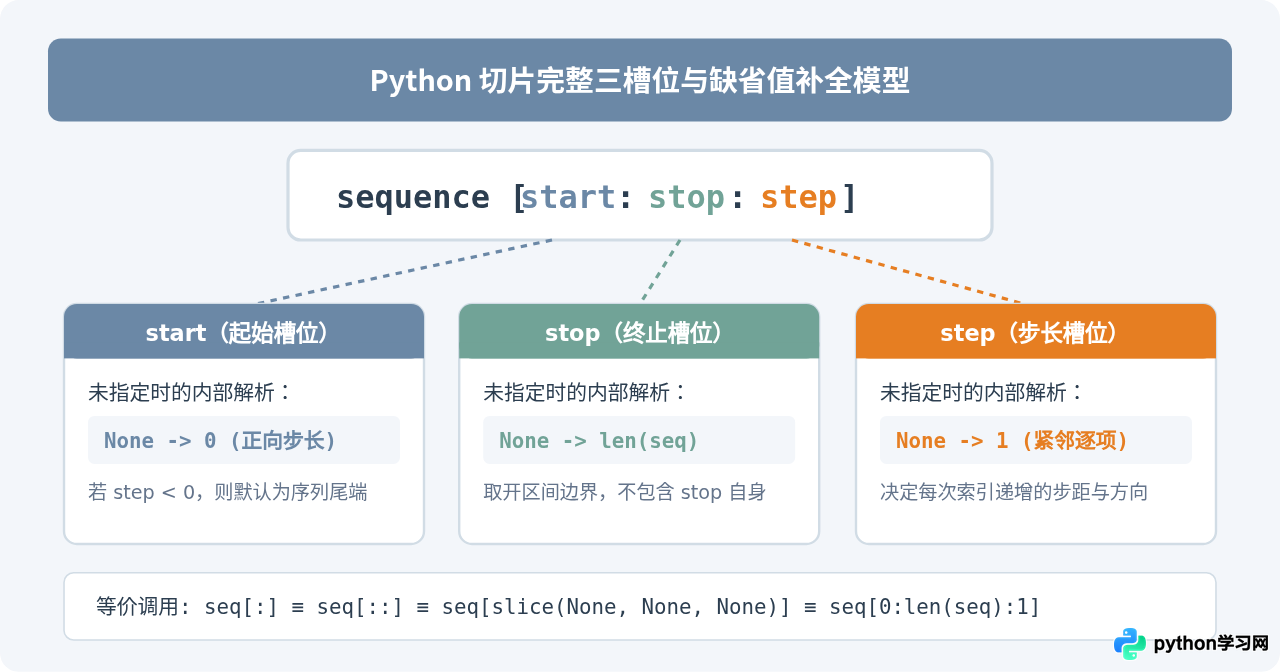Click the blue 'start' in the syntax box

(x=568, y=197)
